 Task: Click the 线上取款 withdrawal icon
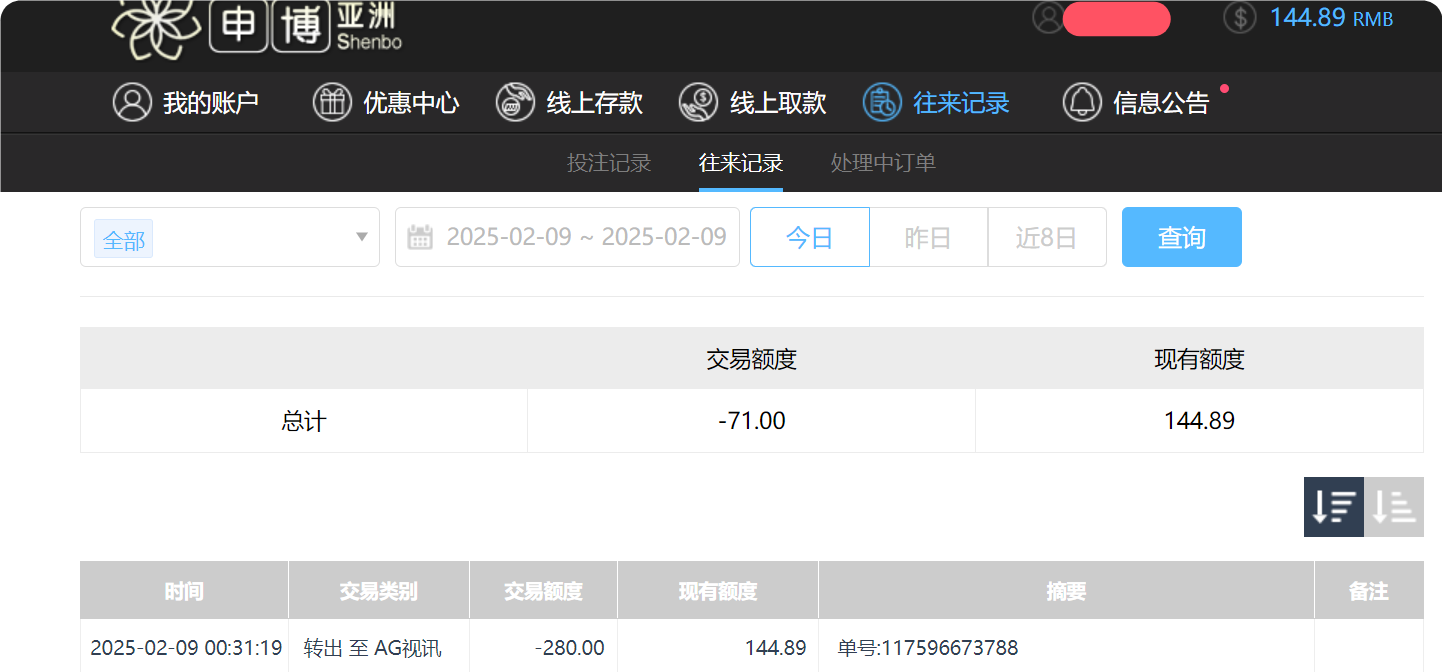[x=701, y=101]
